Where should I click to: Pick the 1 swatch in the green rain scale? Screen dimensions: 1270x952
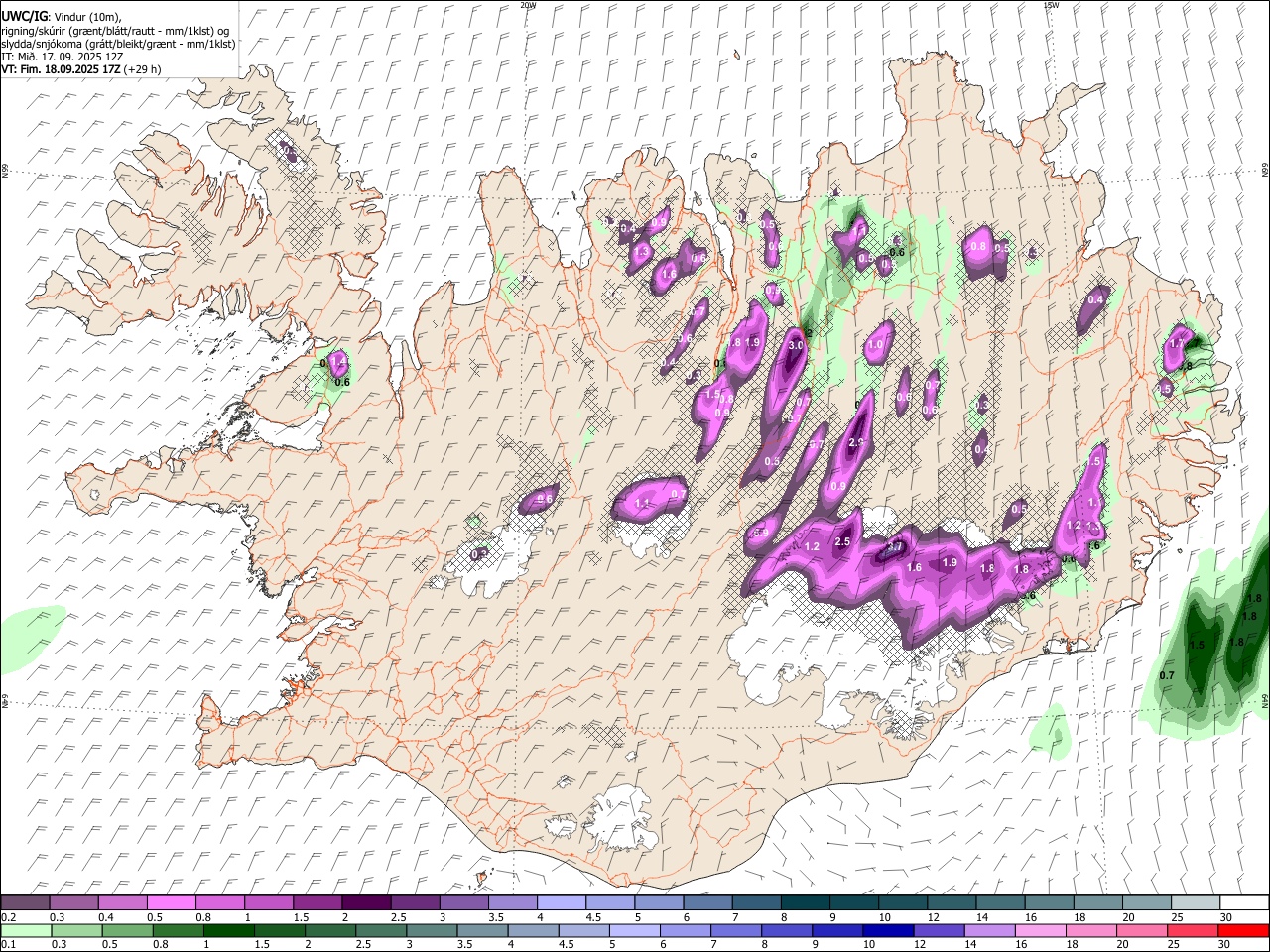point(228,930)
